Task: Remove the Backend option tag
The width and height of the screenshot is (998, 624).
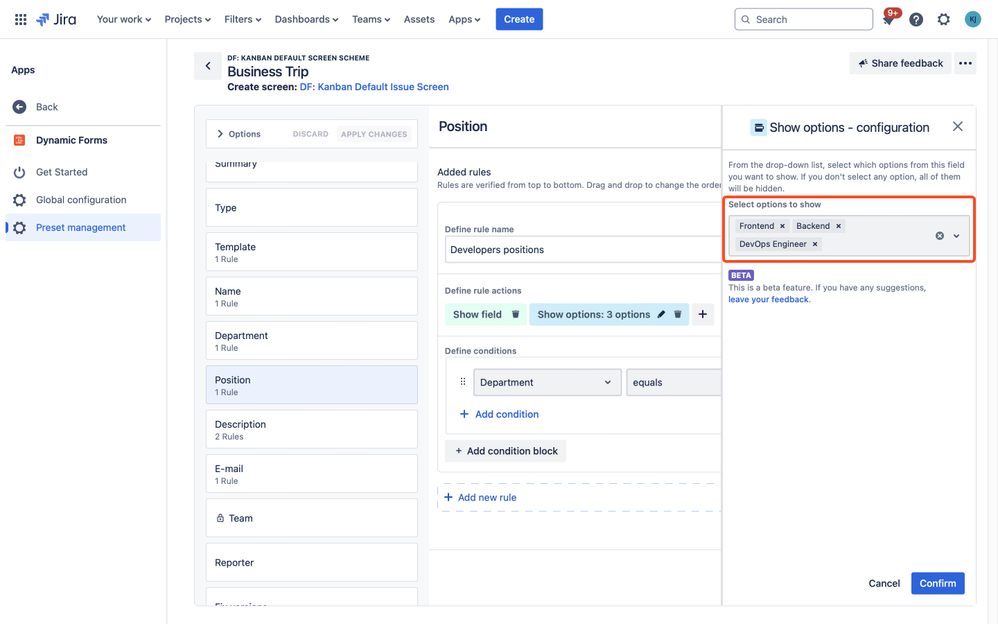Action: coord(838,226)
